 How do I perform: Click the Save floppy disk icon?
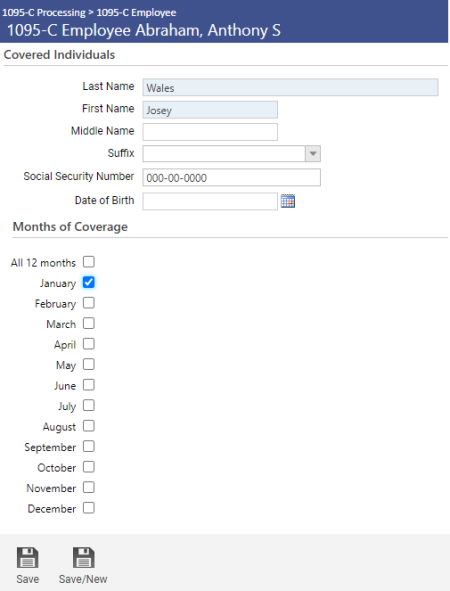tap(28, 558)
